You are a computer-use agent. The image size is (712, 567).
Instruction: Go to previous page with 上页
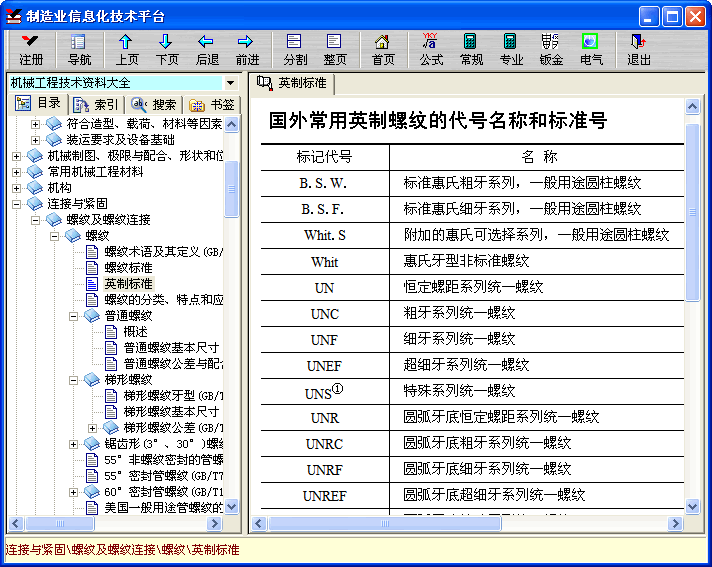point(127,49)
